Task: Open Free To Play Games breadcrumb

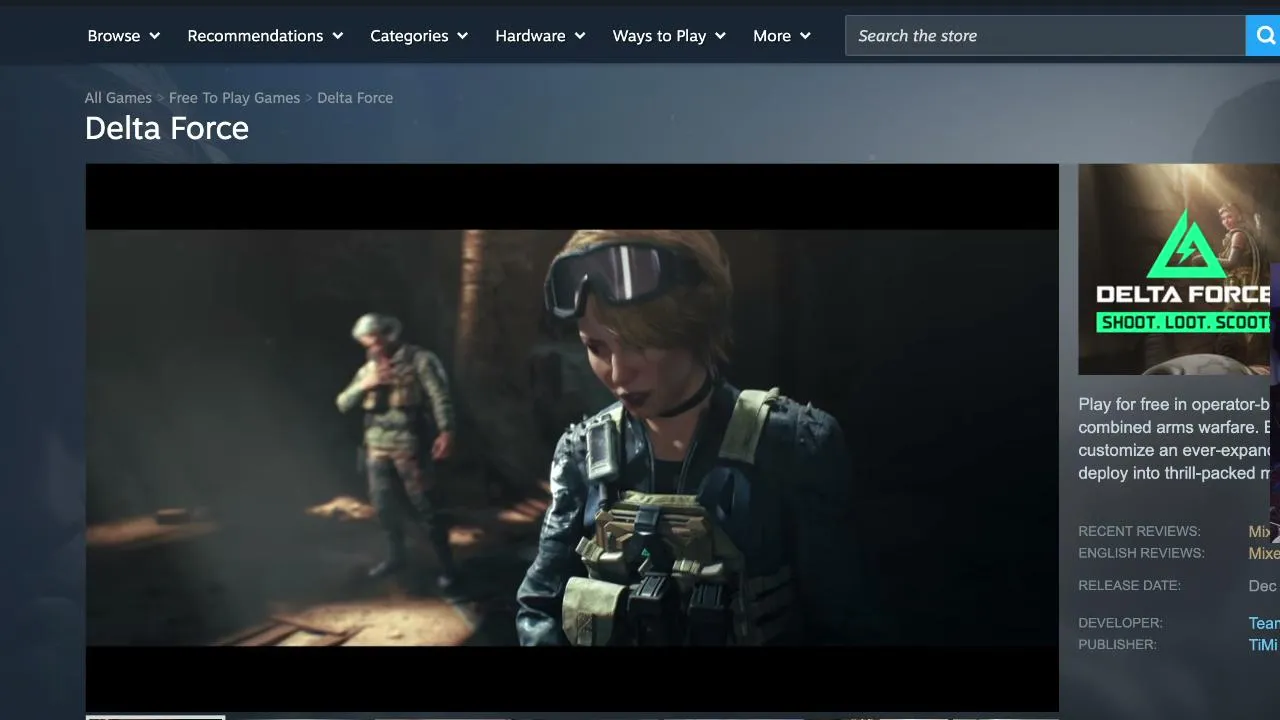Action: [234, 98]
